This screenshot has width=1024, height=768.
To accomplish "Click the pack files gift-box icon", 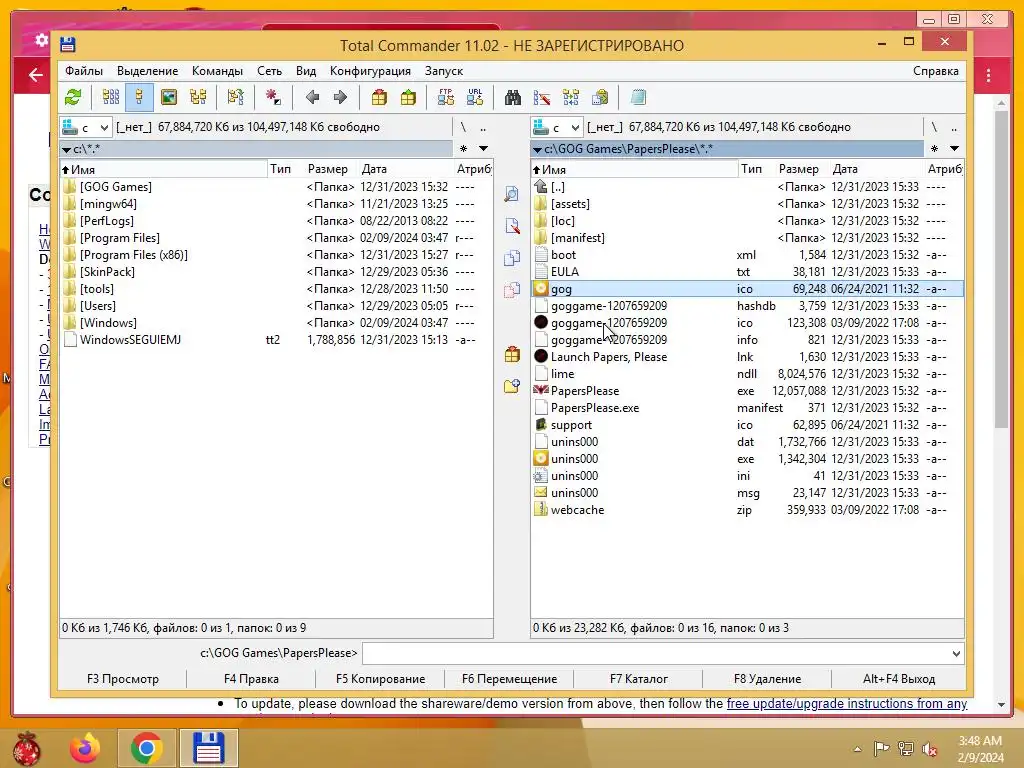I will [x=379, y=98].
